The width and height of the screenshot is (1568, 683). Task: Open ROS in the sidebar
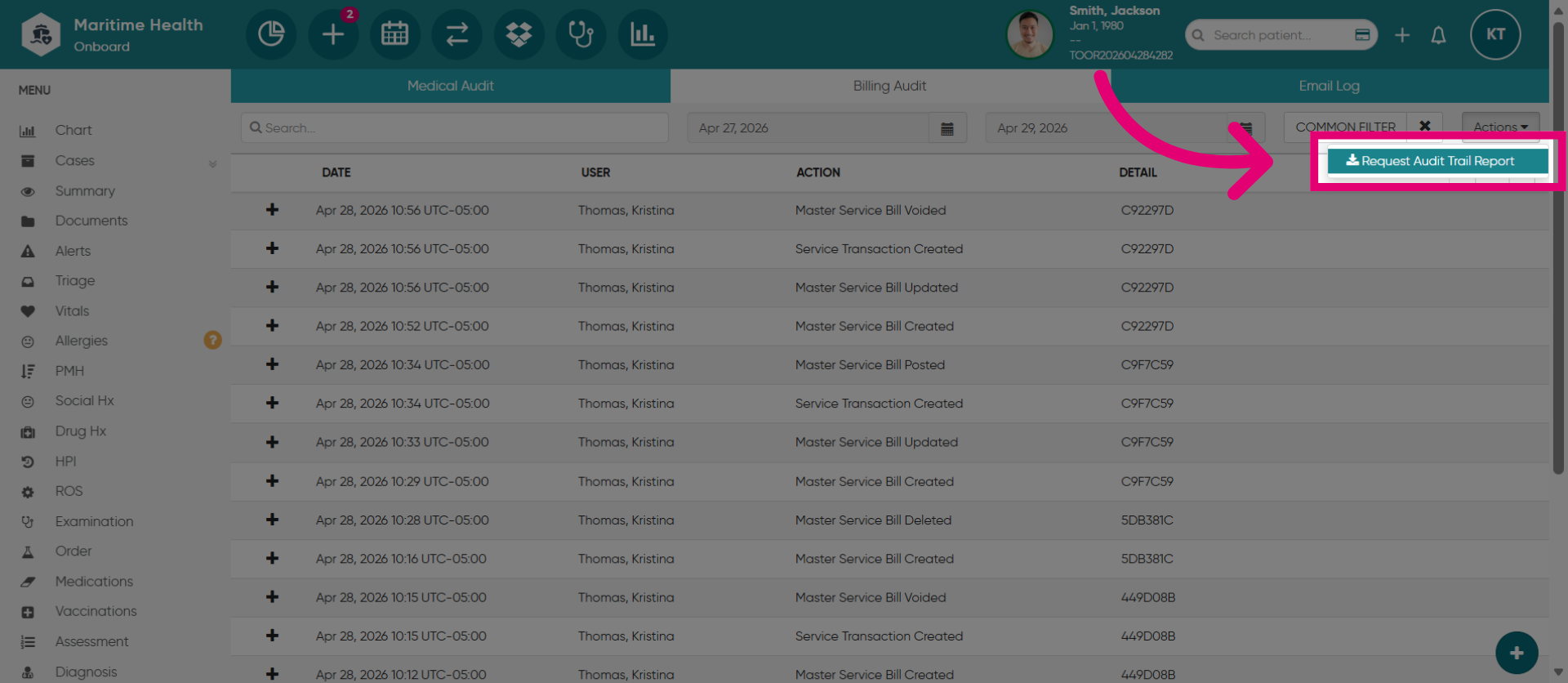point(69,491)
